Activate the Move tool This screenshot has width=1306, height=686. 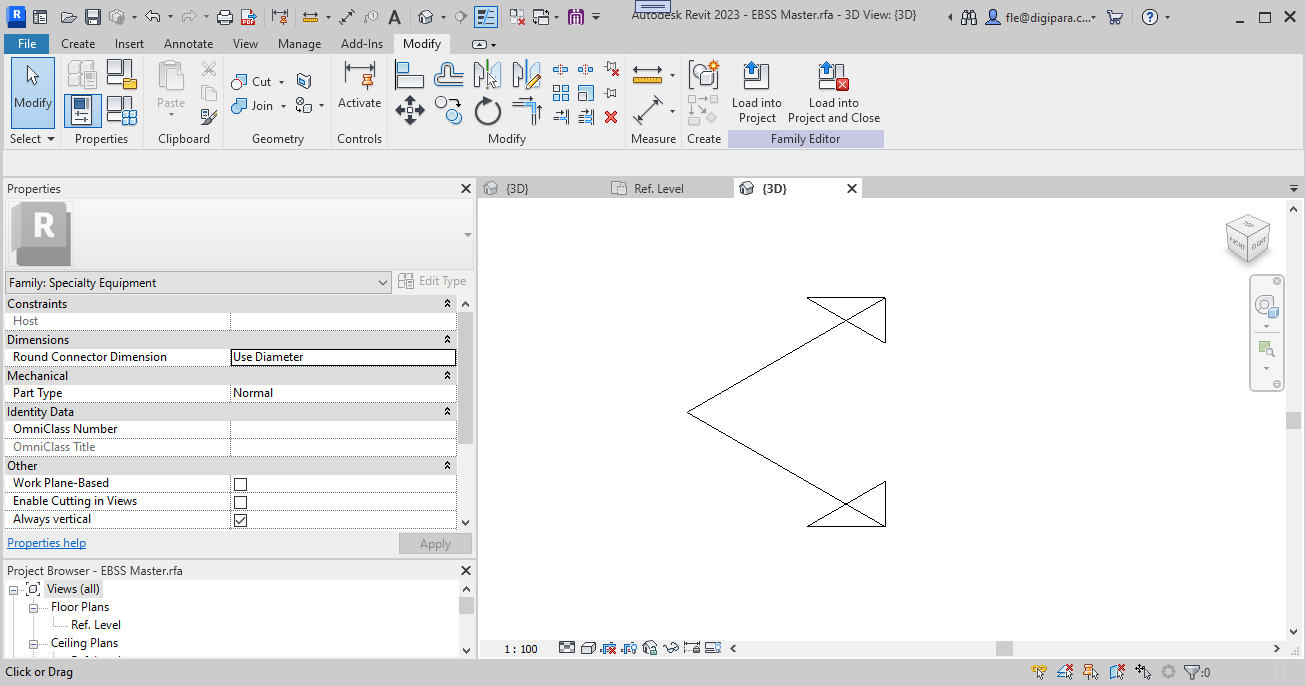click(x=409, y=111)
